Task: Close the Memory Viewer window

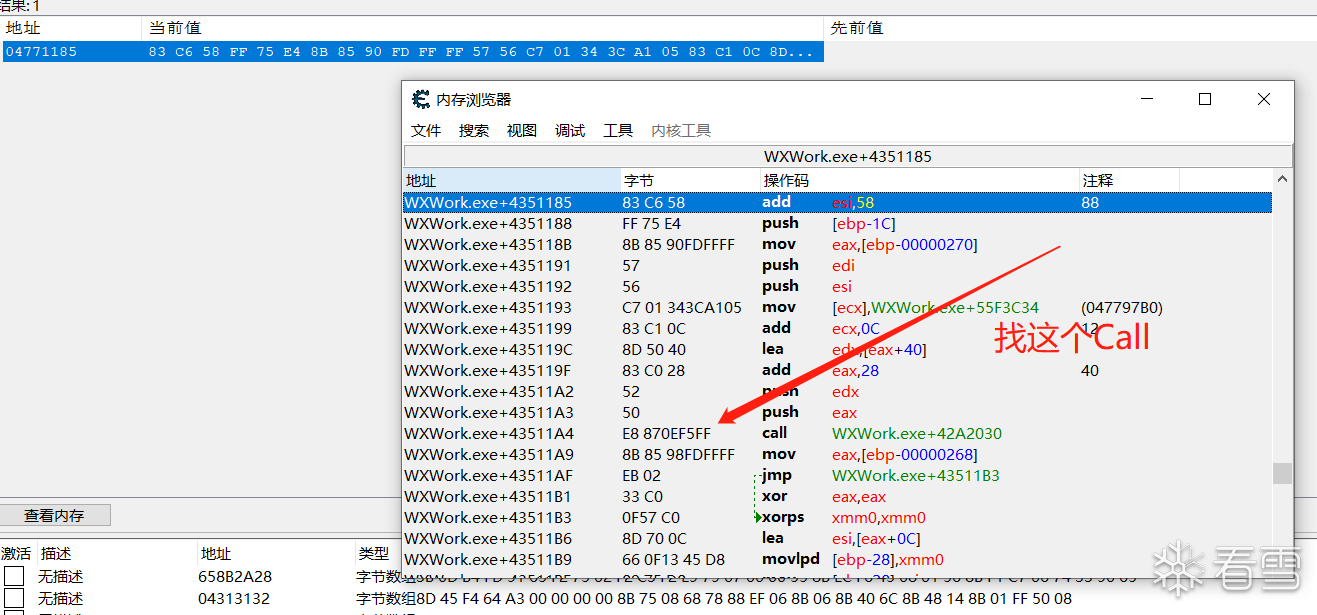Action: coord(1264,99)
